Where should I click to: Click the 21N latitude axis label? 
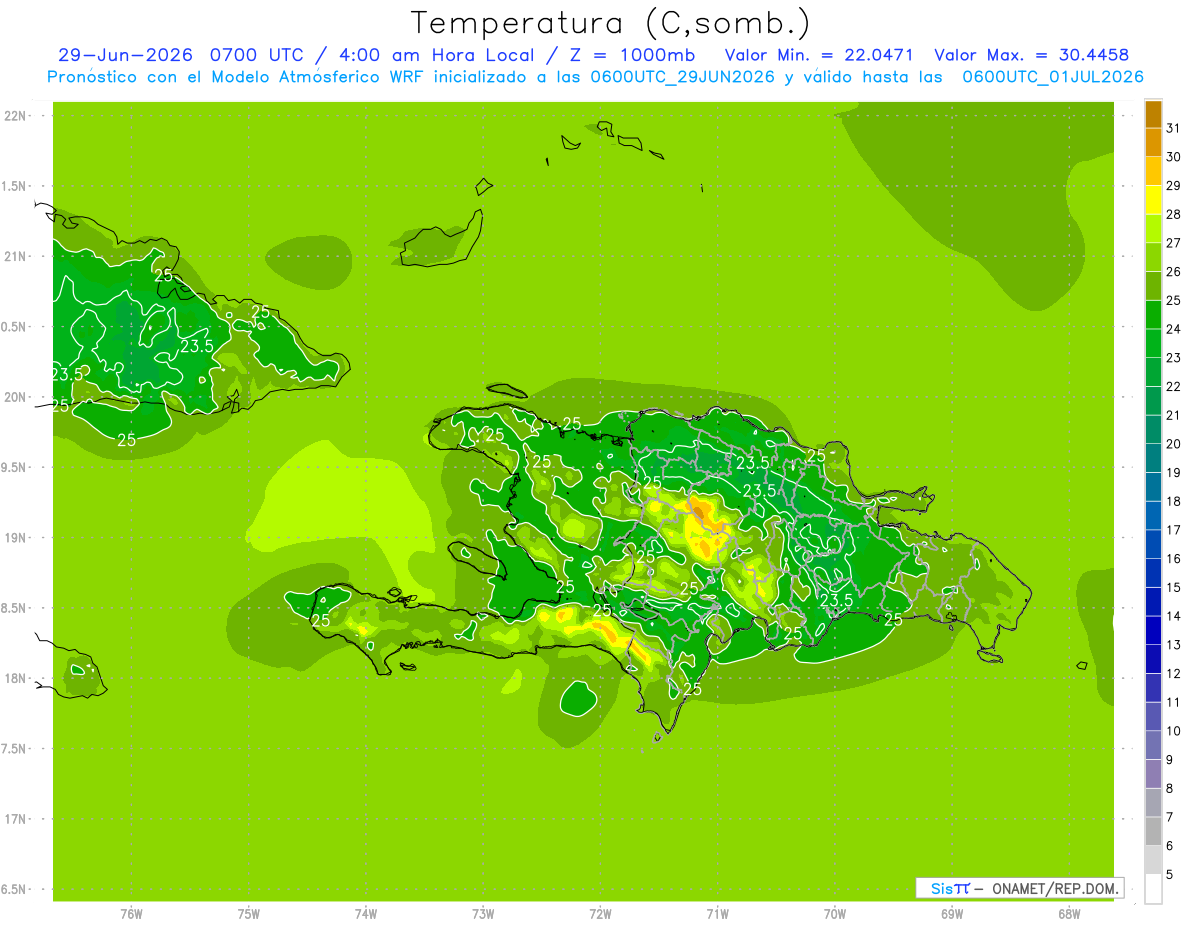[15, 256]
